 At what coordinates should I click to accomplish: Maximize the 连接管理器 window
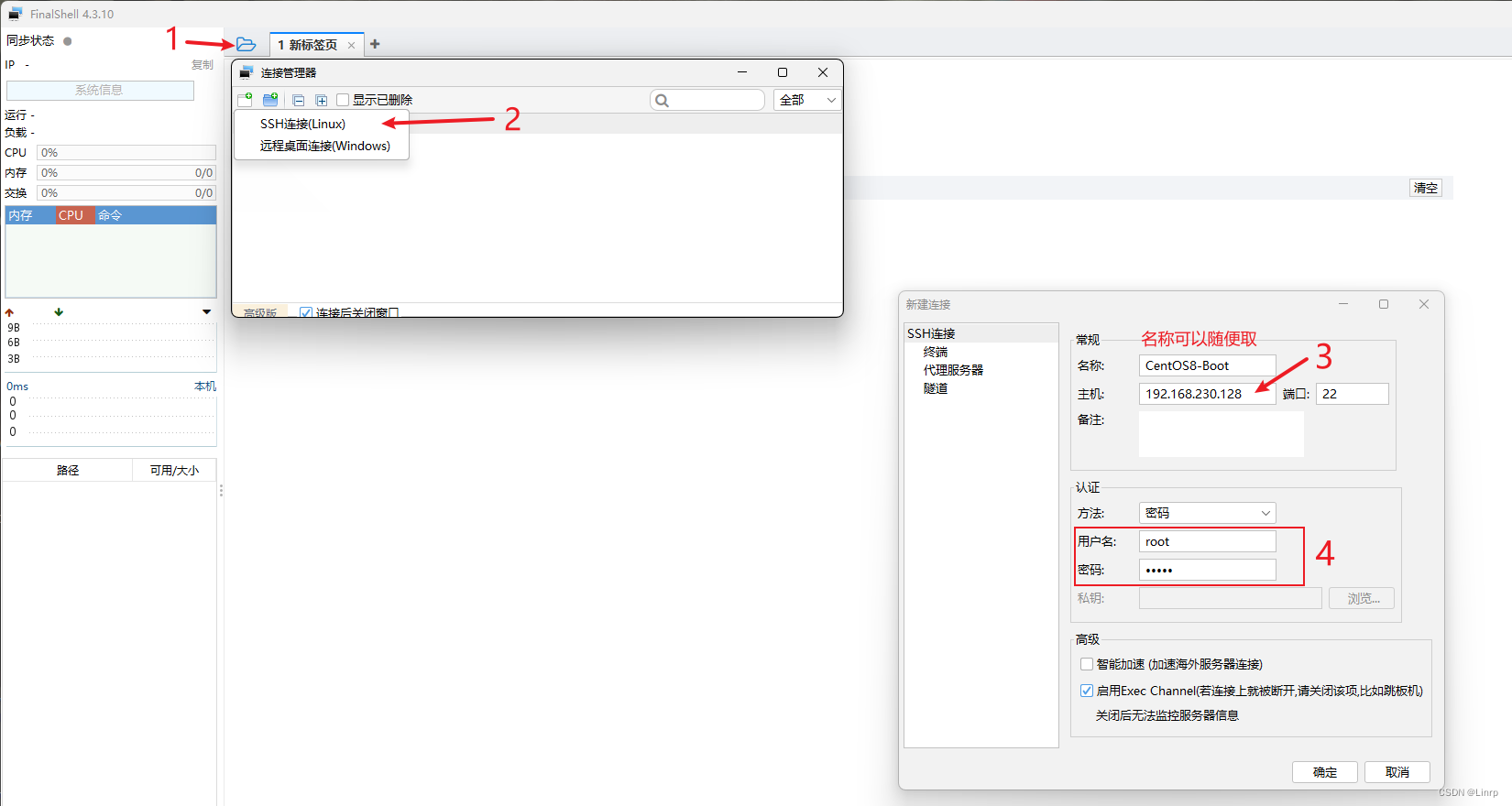coord(783,72)
